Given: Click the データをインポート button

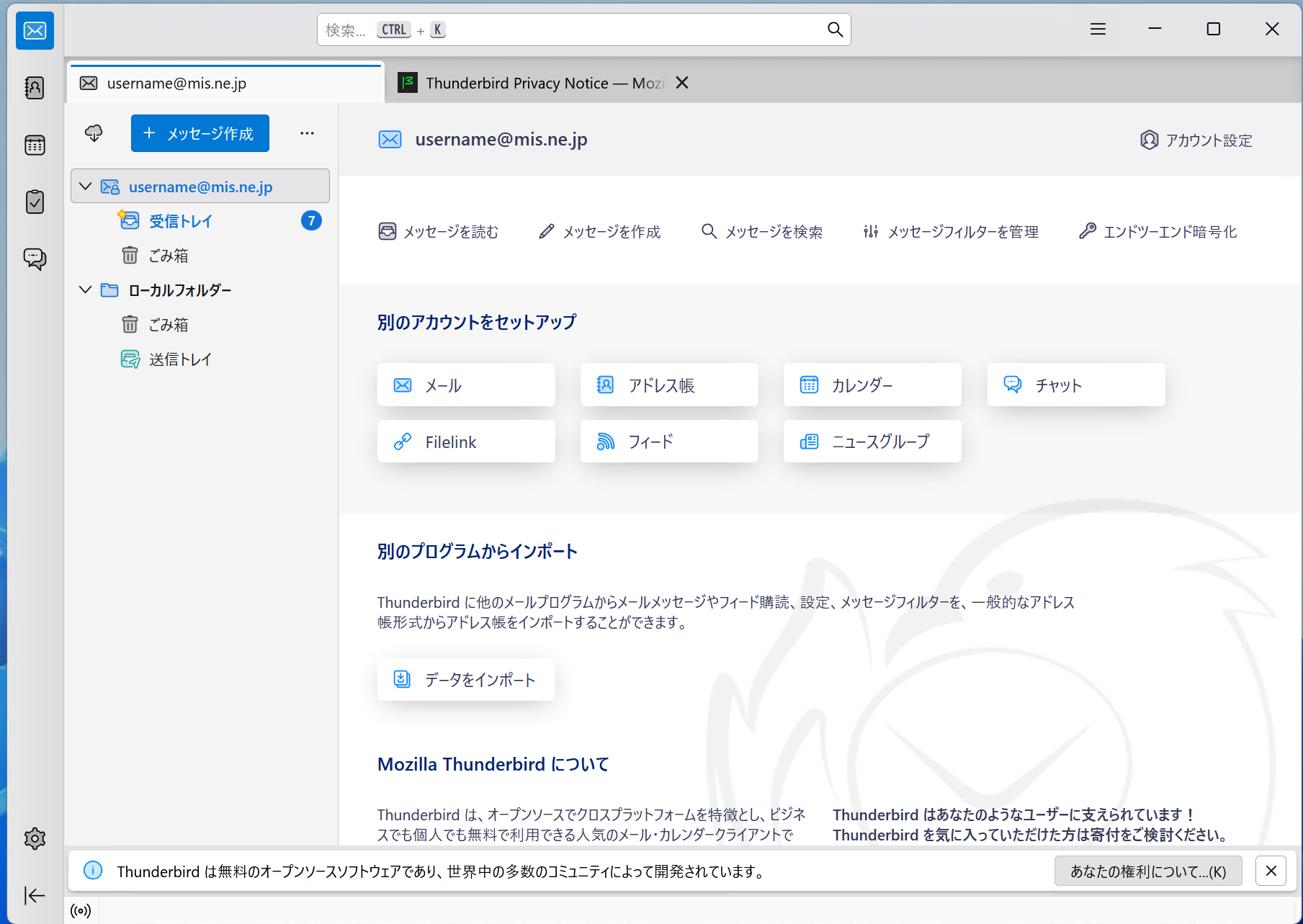Looking at the screenshot, I should pyautogui.click(x=466, y=679).
